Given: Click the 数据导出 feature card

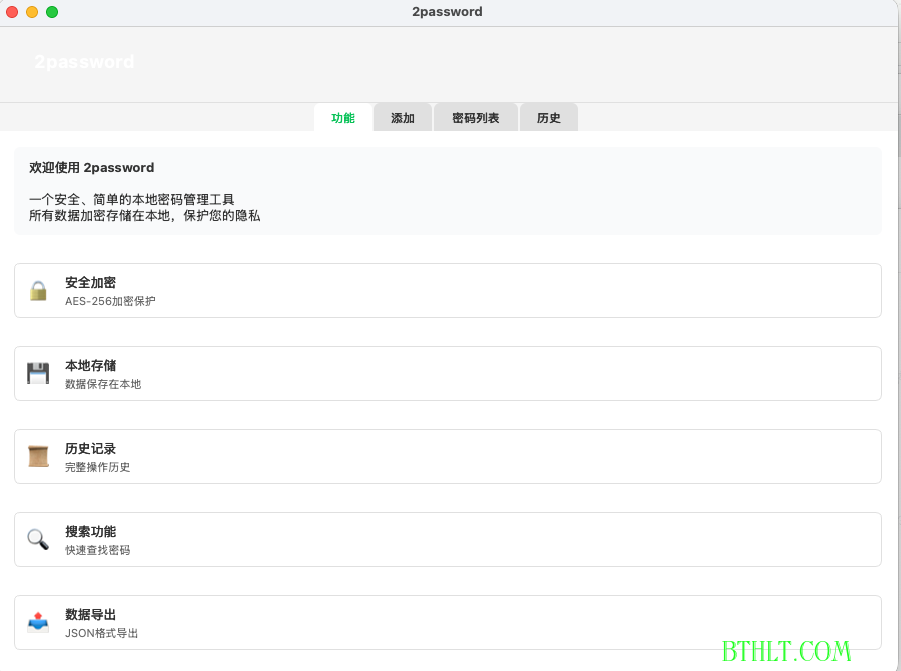Looking at the screenshot, I should (447, 621).
